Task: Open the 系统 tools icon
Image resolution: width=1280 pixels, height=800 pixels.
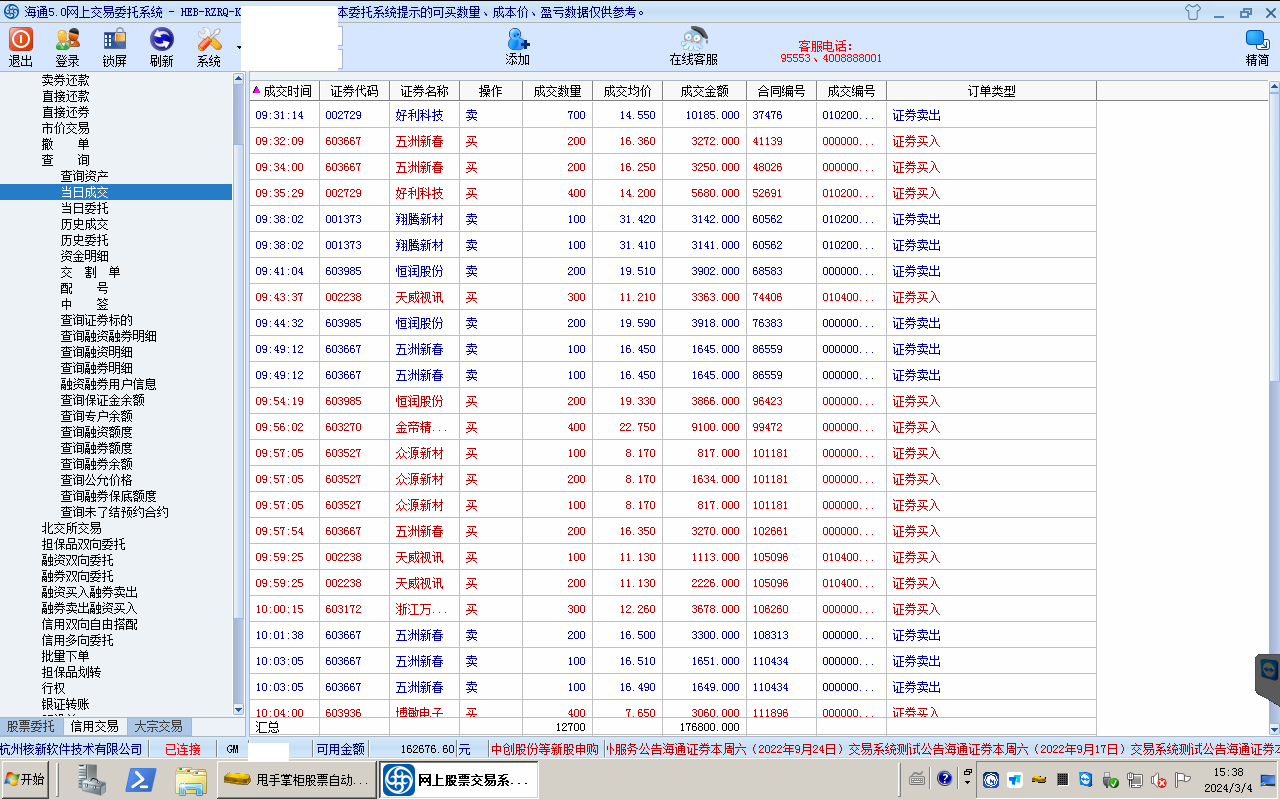Action: point(209,46)
